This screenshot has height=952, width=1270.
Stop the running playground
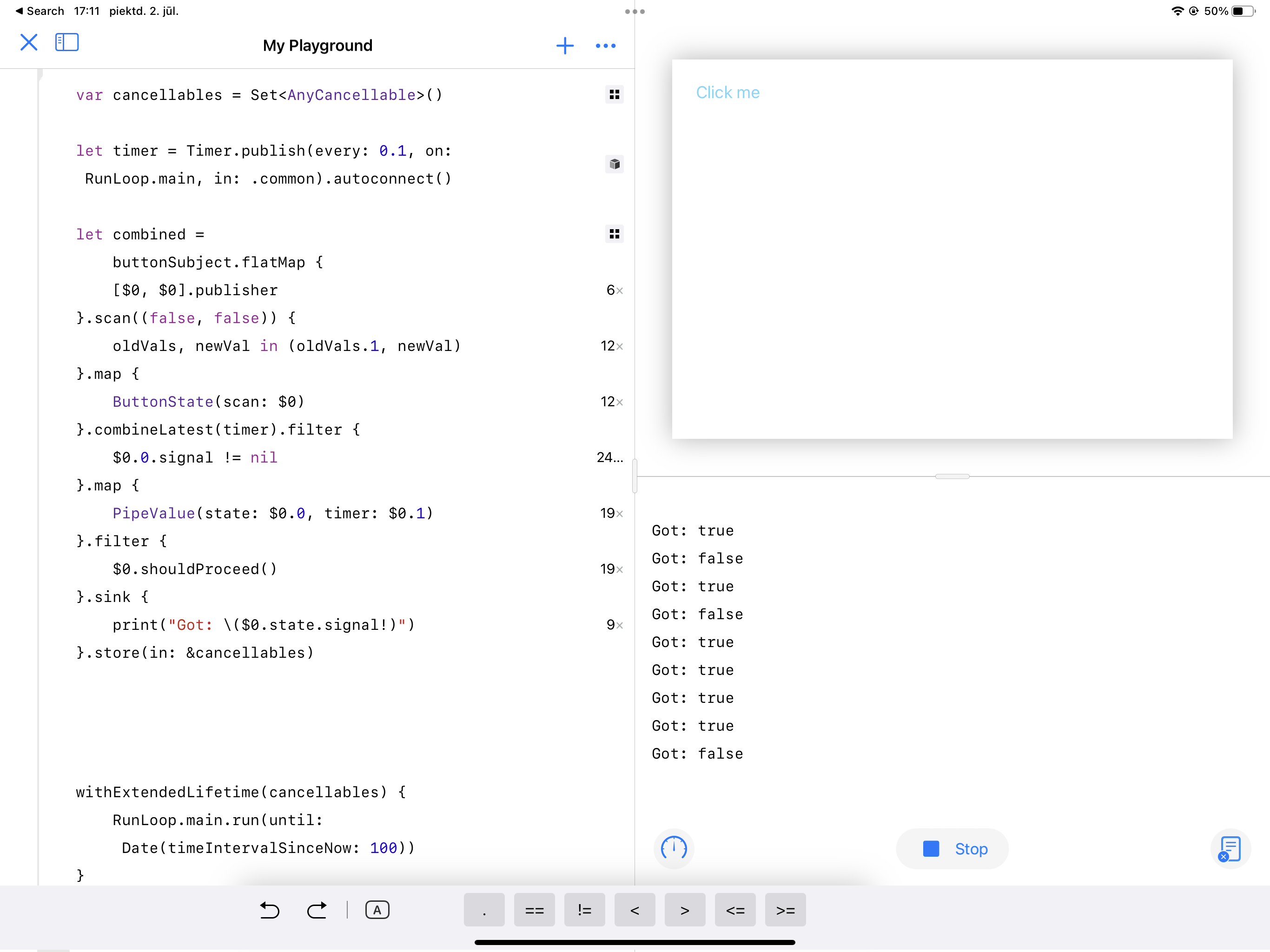click(952, 849)
